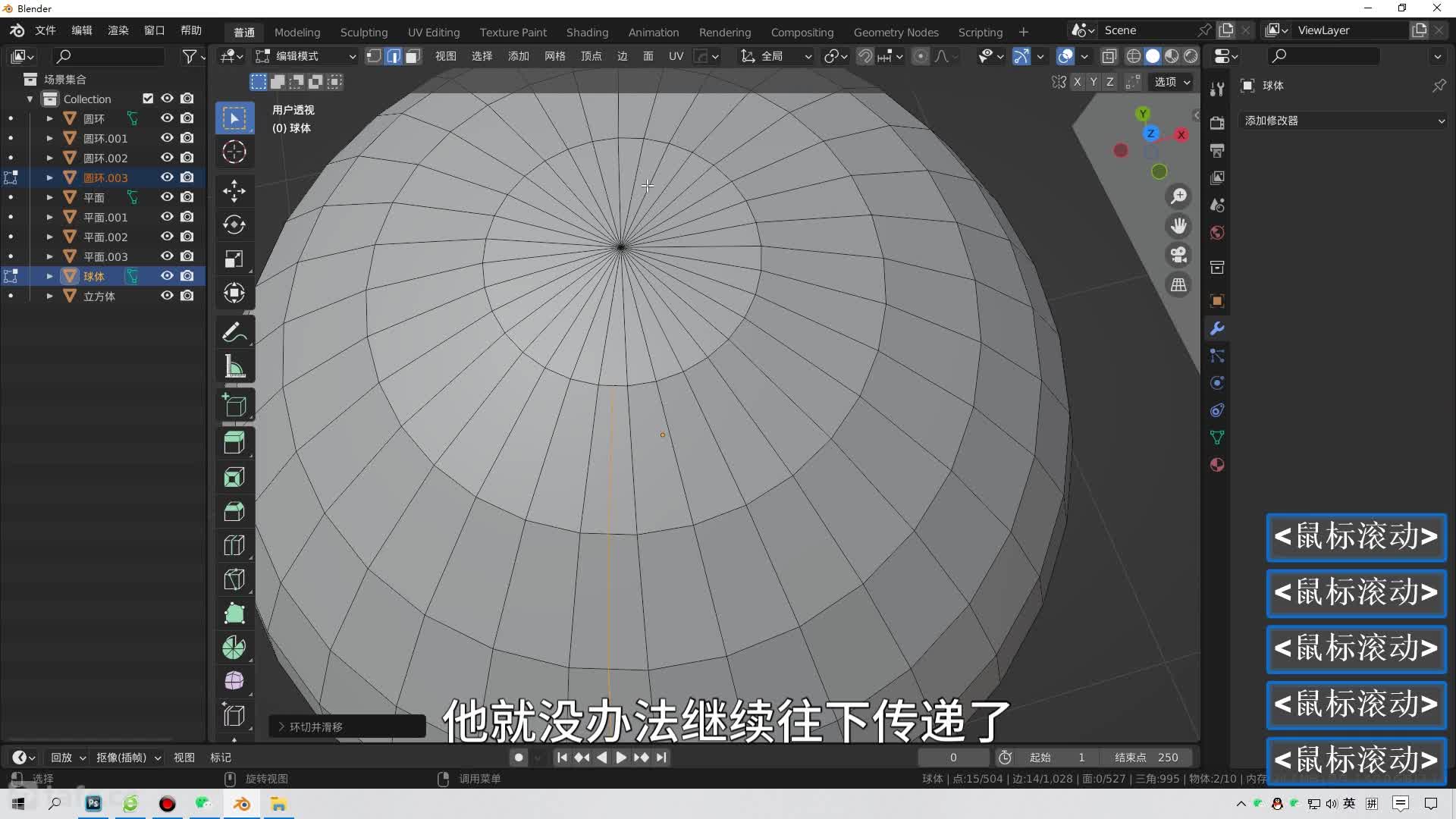Select the Rotate tool
Viewport: 1456px width, 819px height.
(234, 224)
